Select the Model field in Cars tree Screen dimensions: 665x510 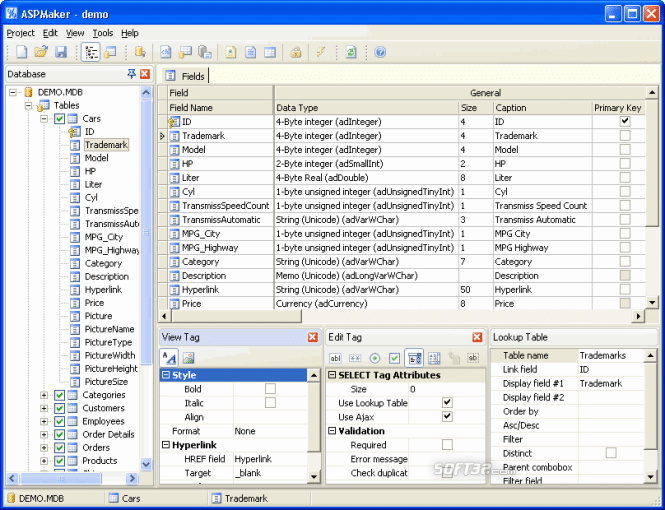point(96,158)
